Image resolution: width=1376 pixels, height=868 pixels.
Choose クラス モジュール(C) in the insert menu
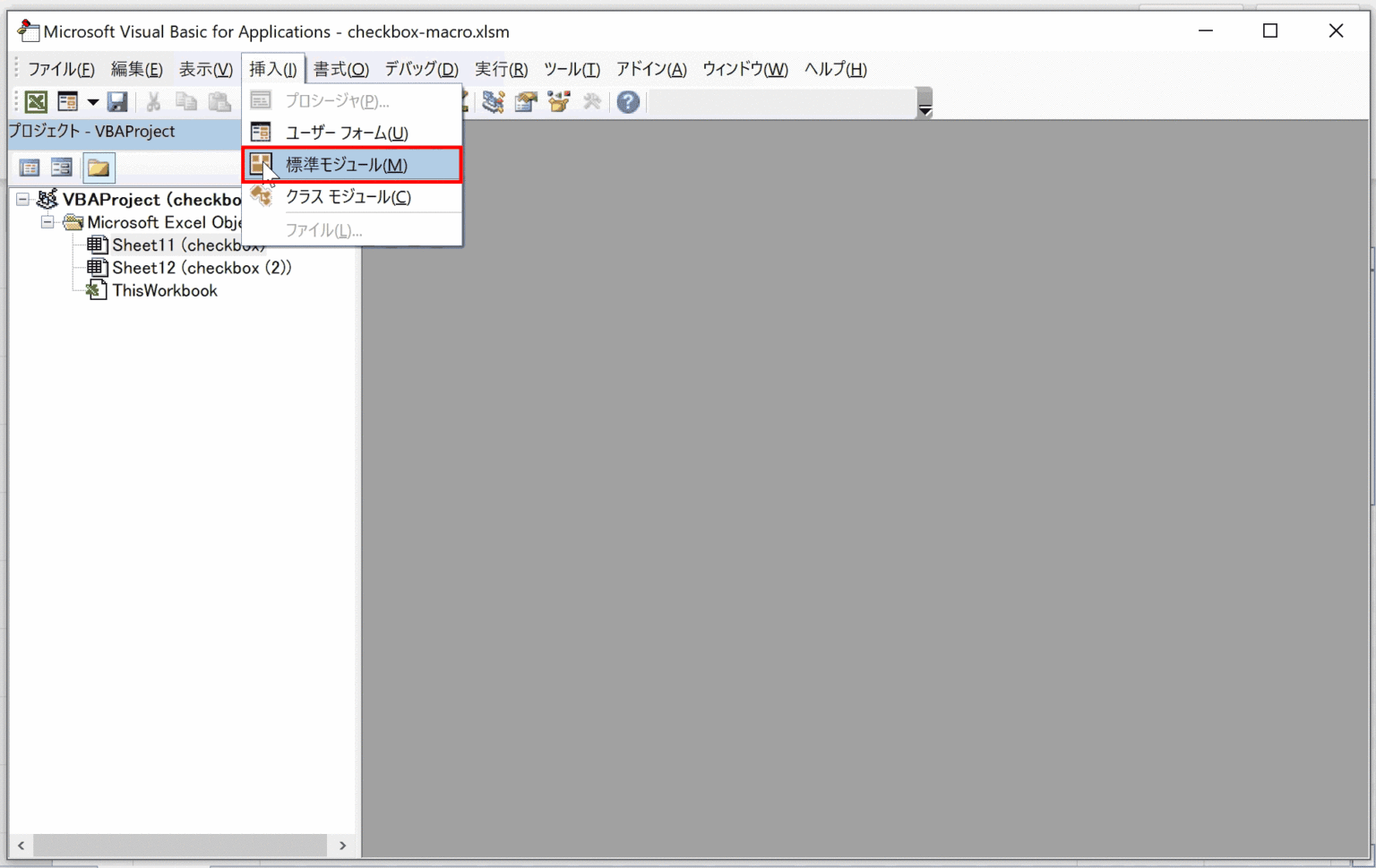point(348,197)
